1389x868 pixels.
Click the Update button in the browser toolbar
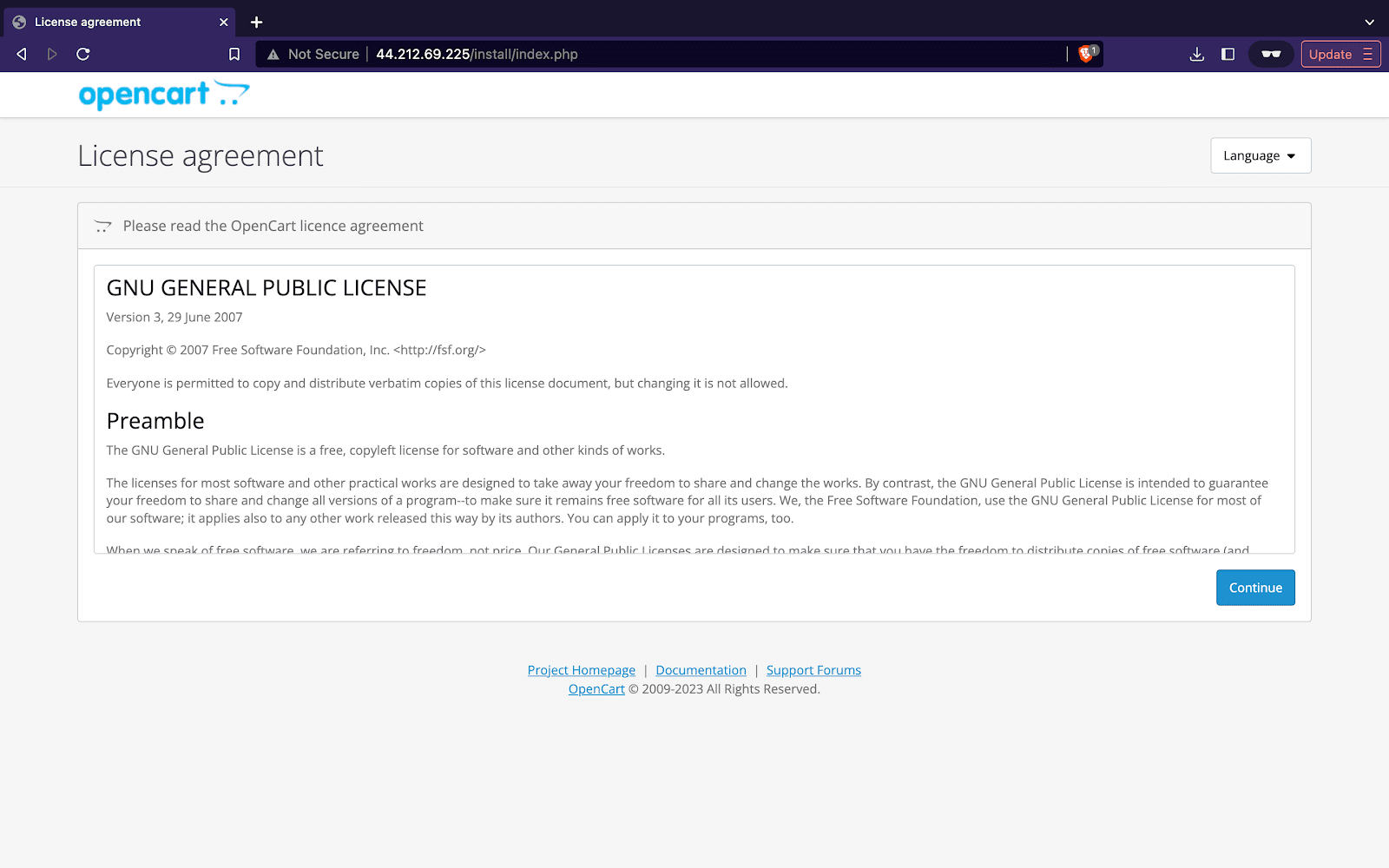[1340, 54]
